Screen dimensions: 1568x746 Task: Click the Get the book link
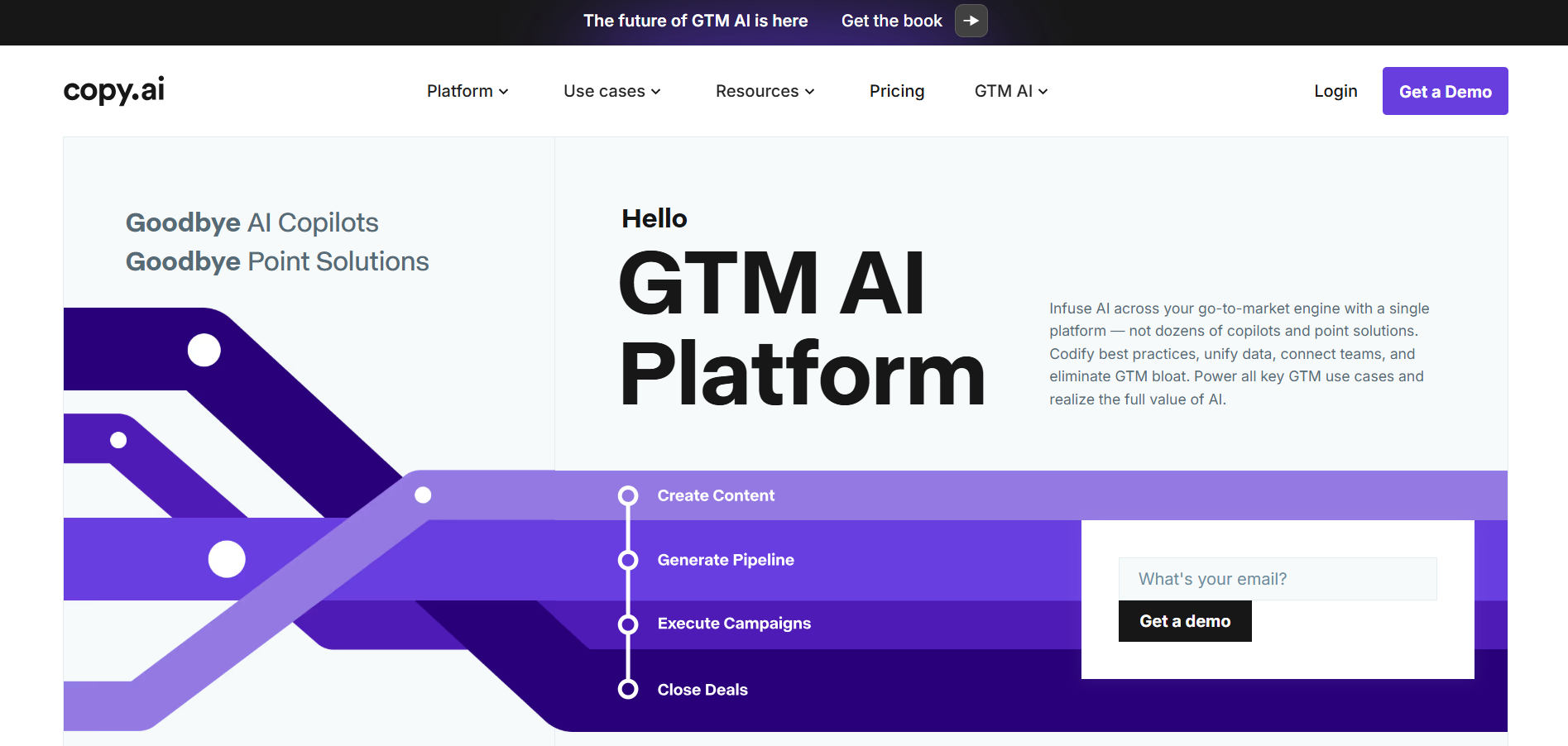(891, 21)
